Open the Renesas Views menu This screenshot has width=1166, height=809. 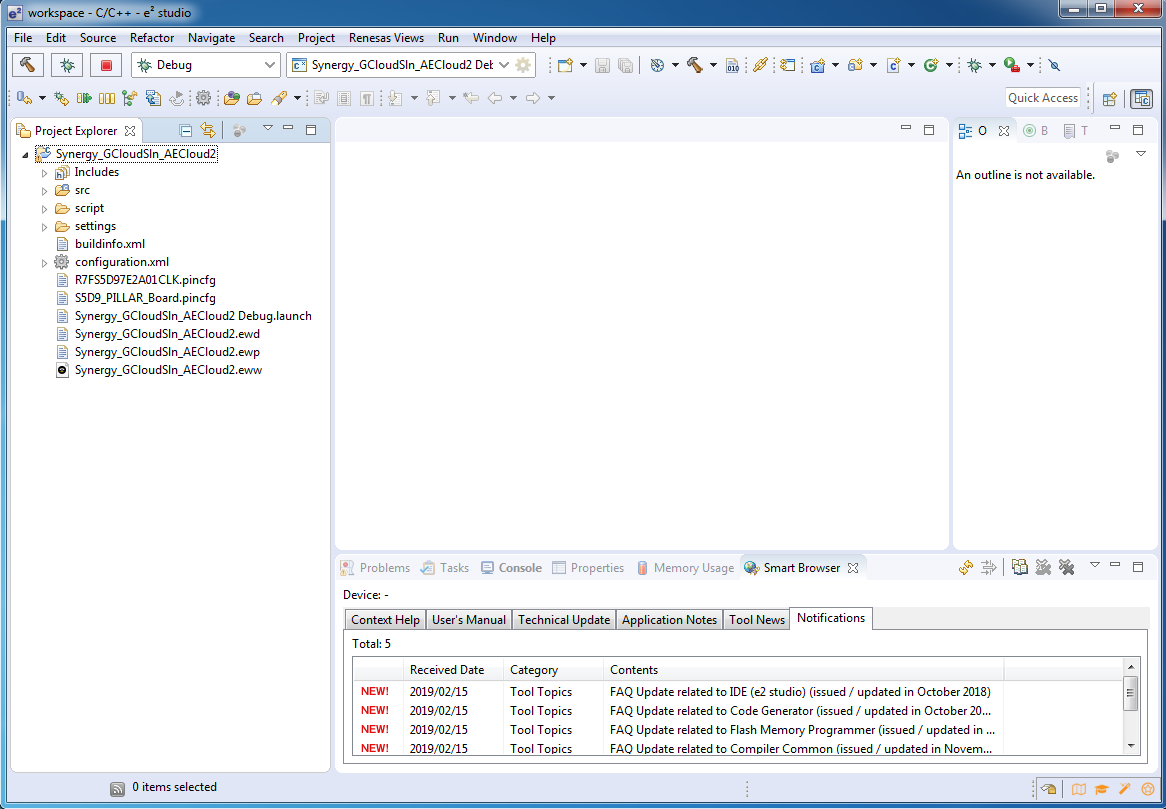coord(386,38)
